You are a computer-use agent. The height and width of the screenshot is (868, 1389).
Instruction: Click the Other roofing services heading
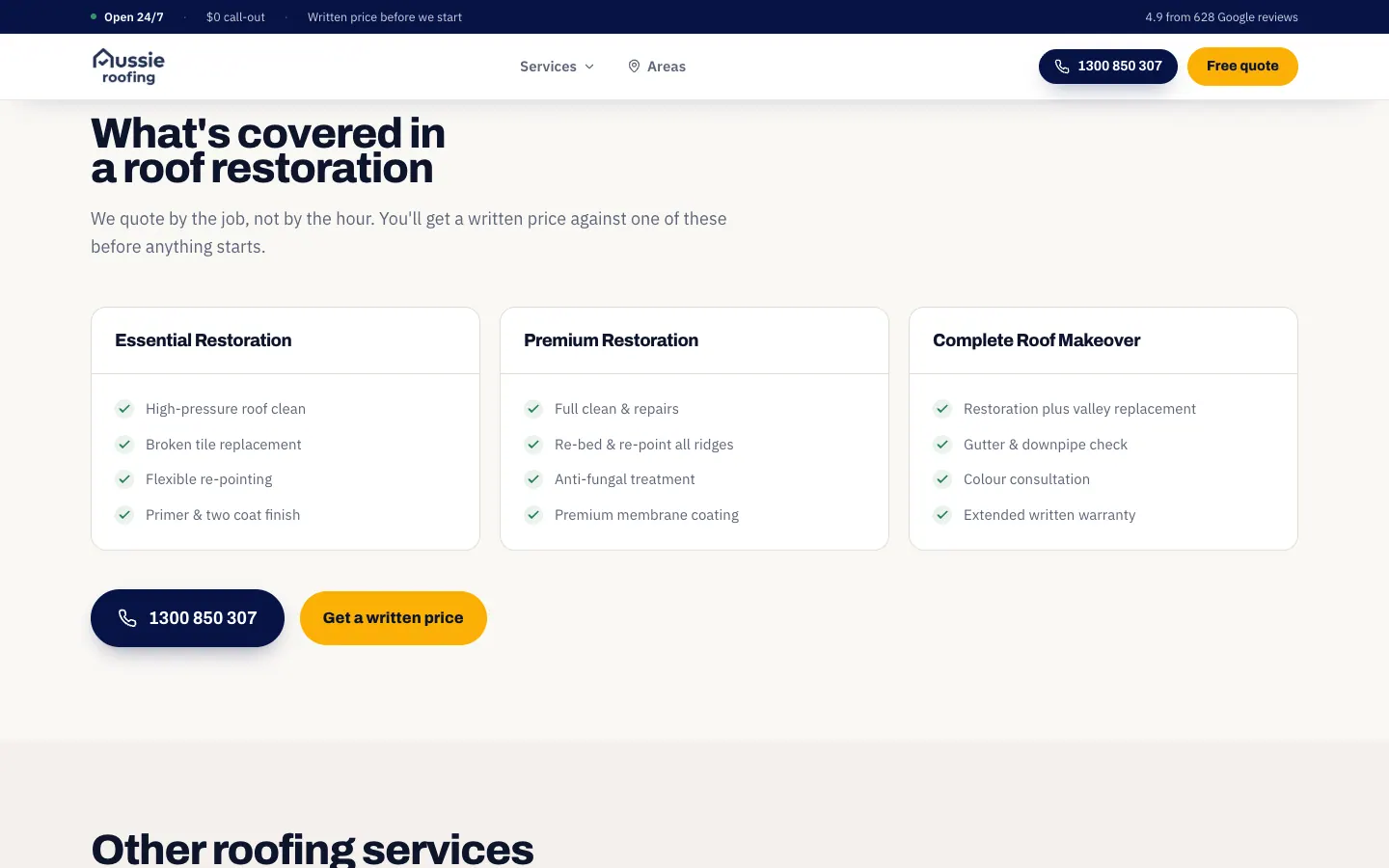(313, 849)
